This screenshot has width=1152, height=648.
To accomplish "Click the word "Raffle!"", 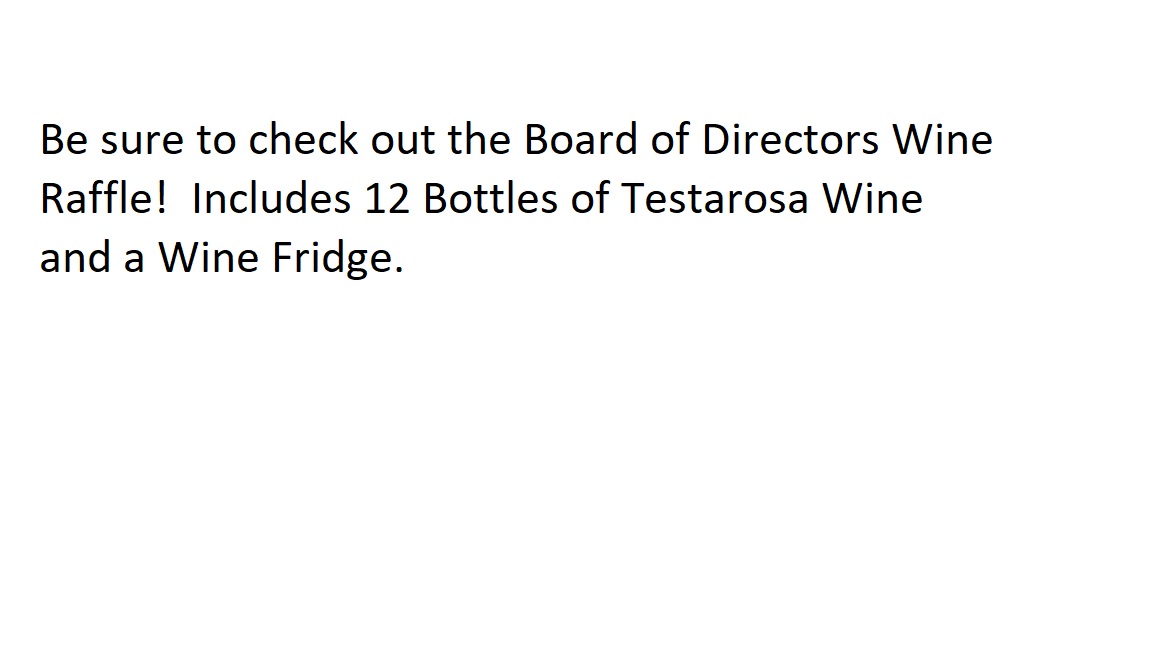I will pos(104,198).
